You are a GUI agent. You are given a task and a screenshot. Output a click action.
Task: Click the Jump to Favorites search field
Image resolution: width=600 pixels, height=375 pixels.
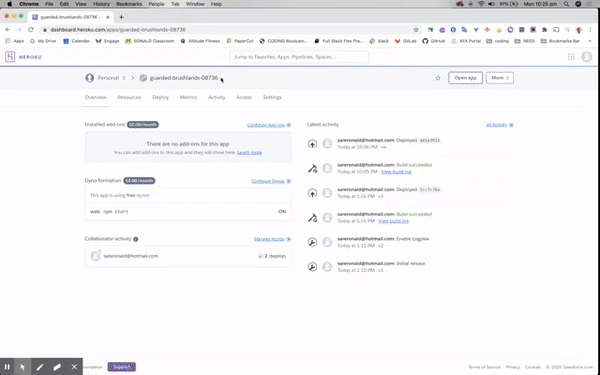coord(299,57)
